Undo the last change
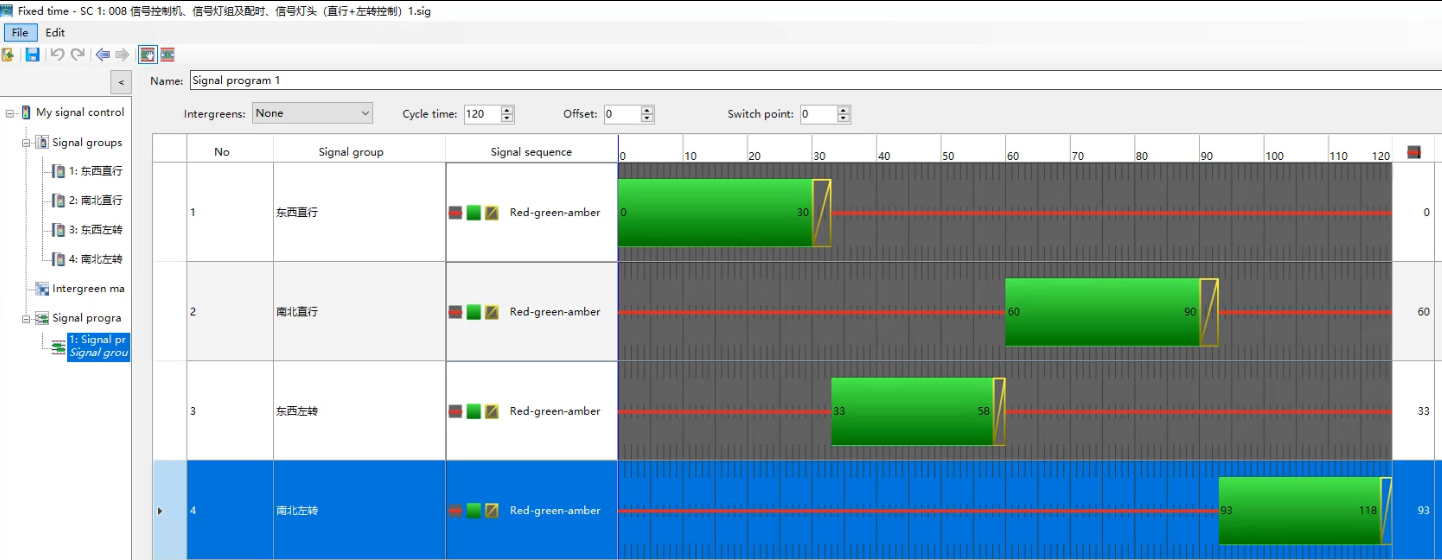 click(57, 54)
